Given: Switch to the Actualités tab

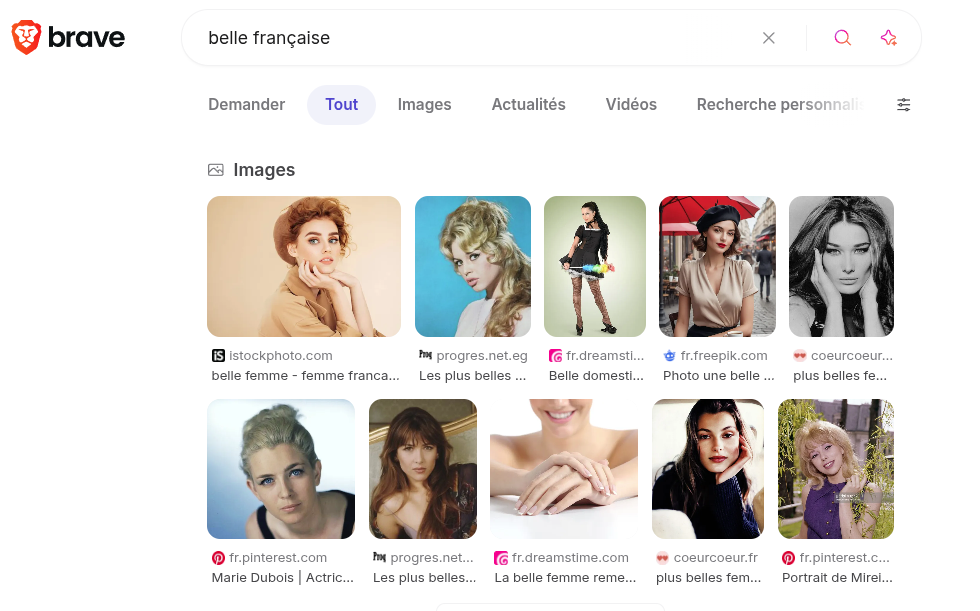Looking at the screenshot, I should pyautogui.click(x=528, y=105).
